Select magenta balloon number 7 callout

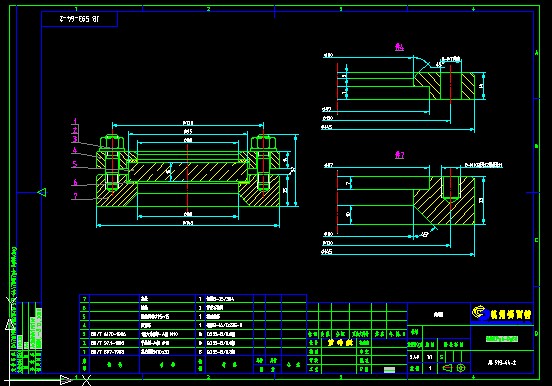point(75,196)
